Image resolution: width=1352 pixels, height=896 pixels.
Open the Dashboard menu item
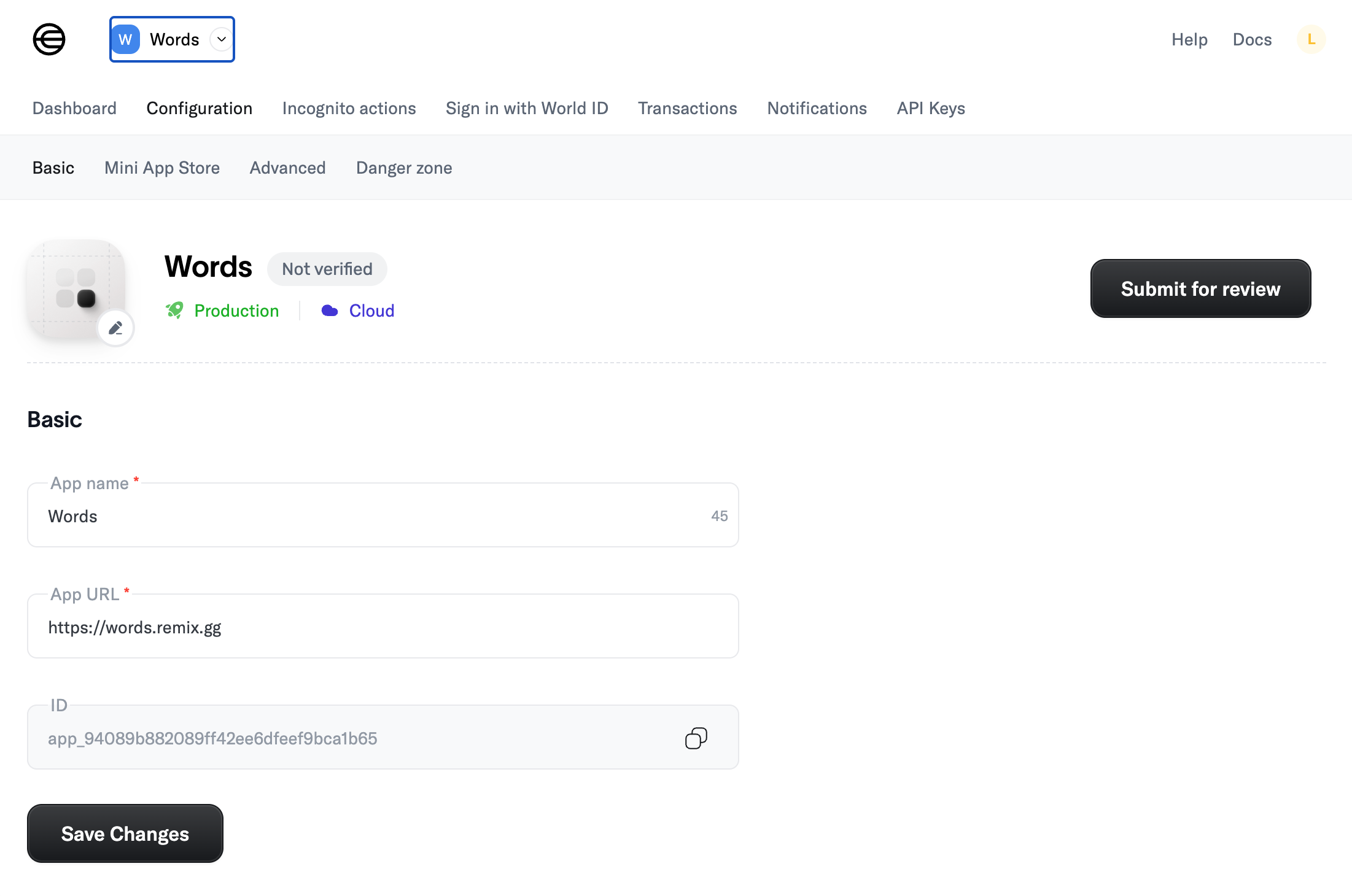(74, 108)
